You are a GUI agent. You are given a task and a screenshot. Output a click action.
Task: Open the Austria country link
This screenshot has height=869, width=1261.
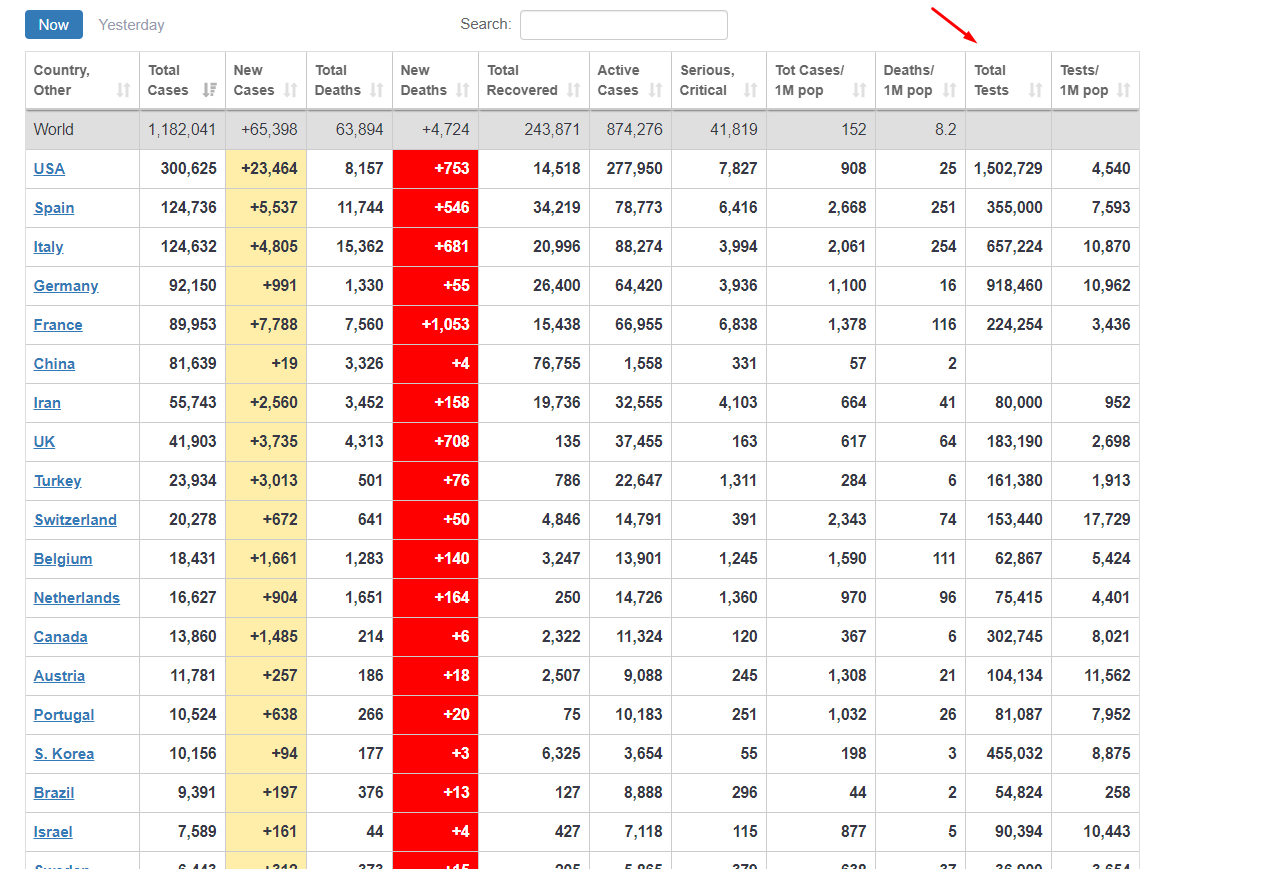click(60, 675)
